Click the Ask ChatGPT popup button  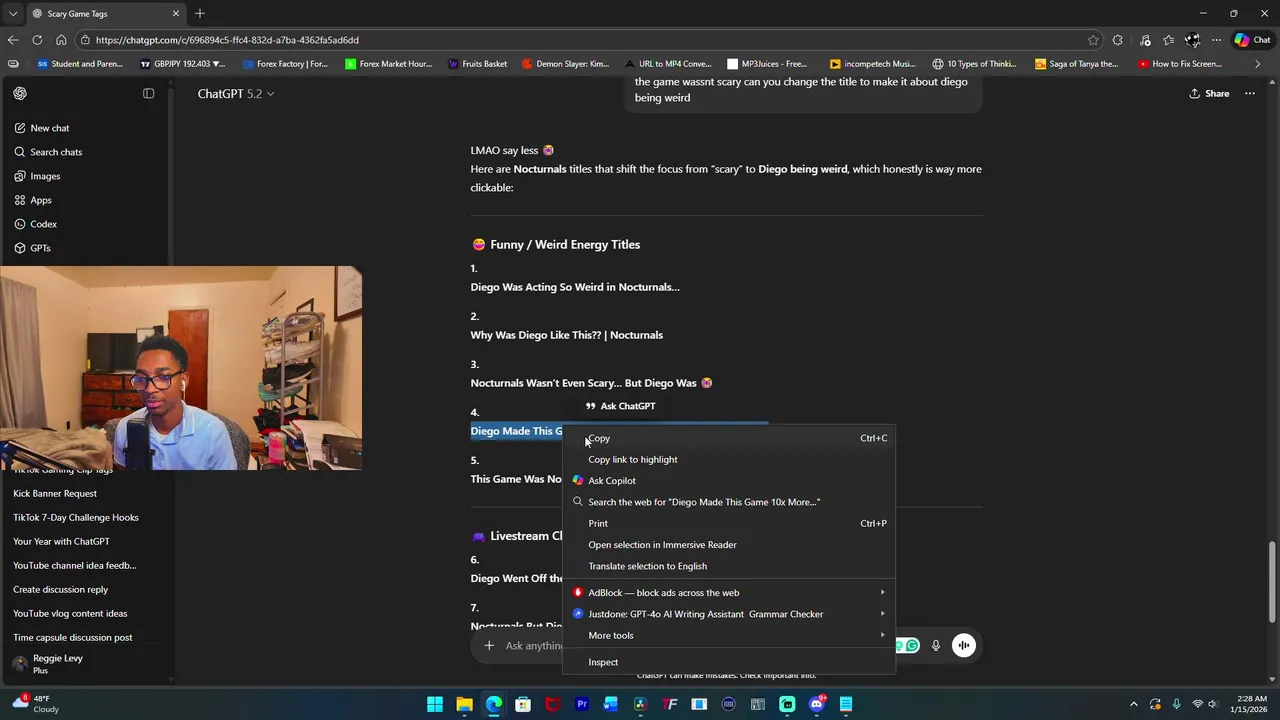click(x=620, y=406)
